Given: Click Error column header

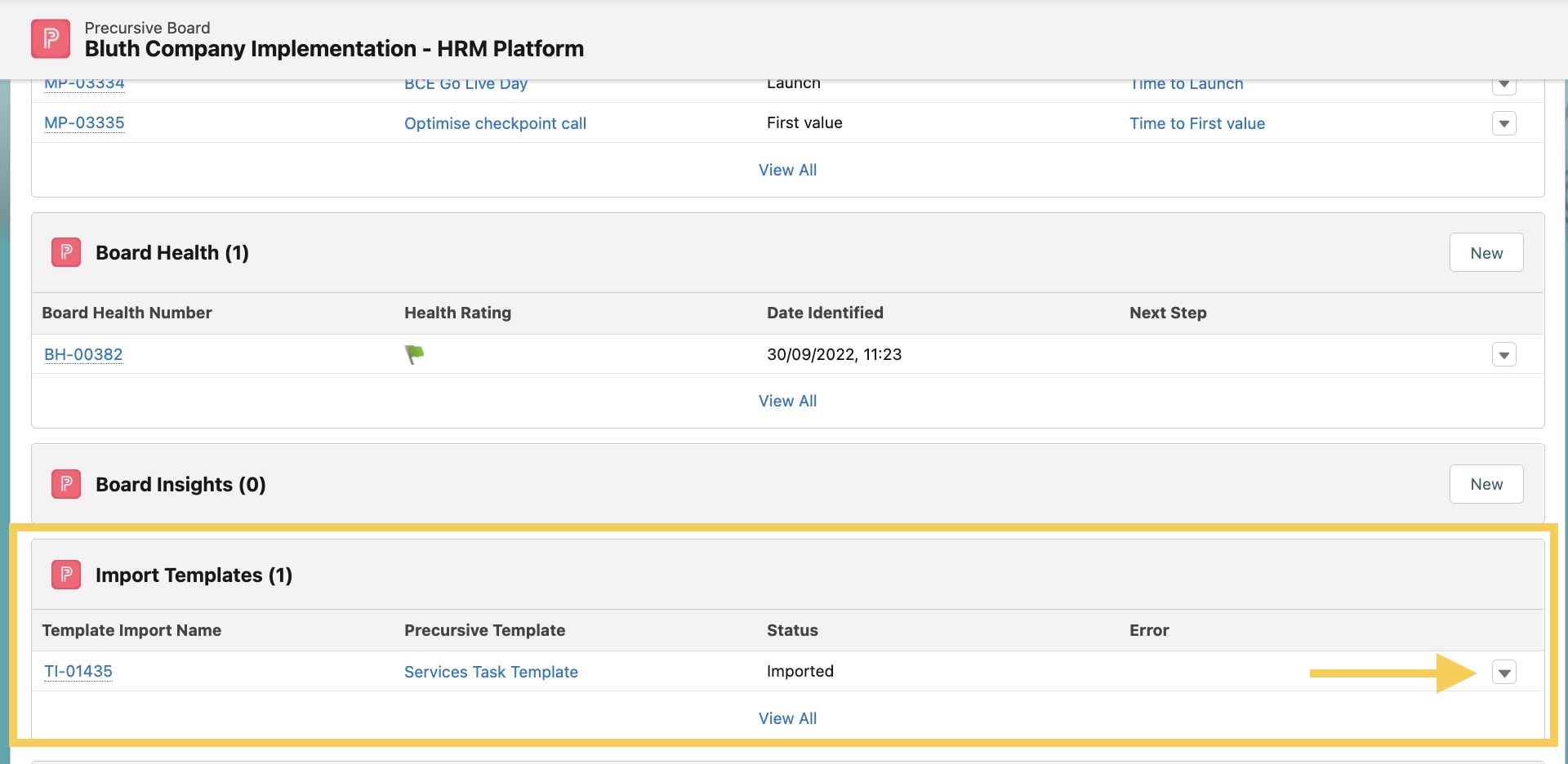Looking at the screenshot, I should tap(1149, 630).
